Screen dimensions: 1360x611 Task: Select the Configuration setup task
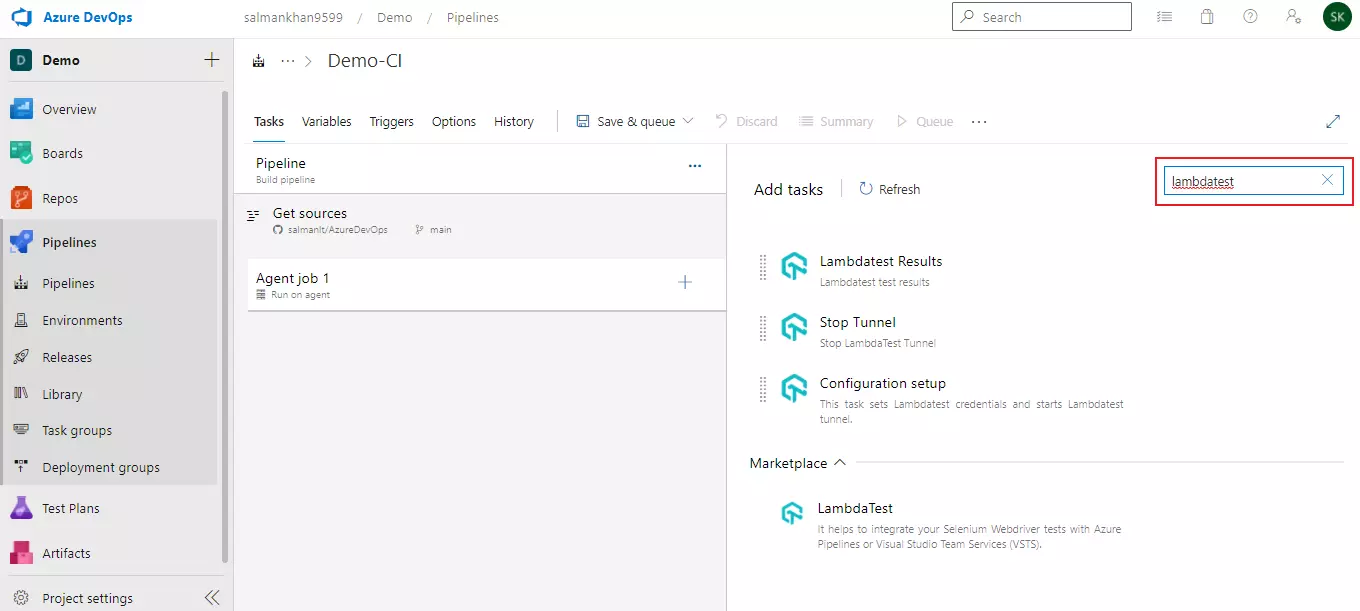point(882,383)
